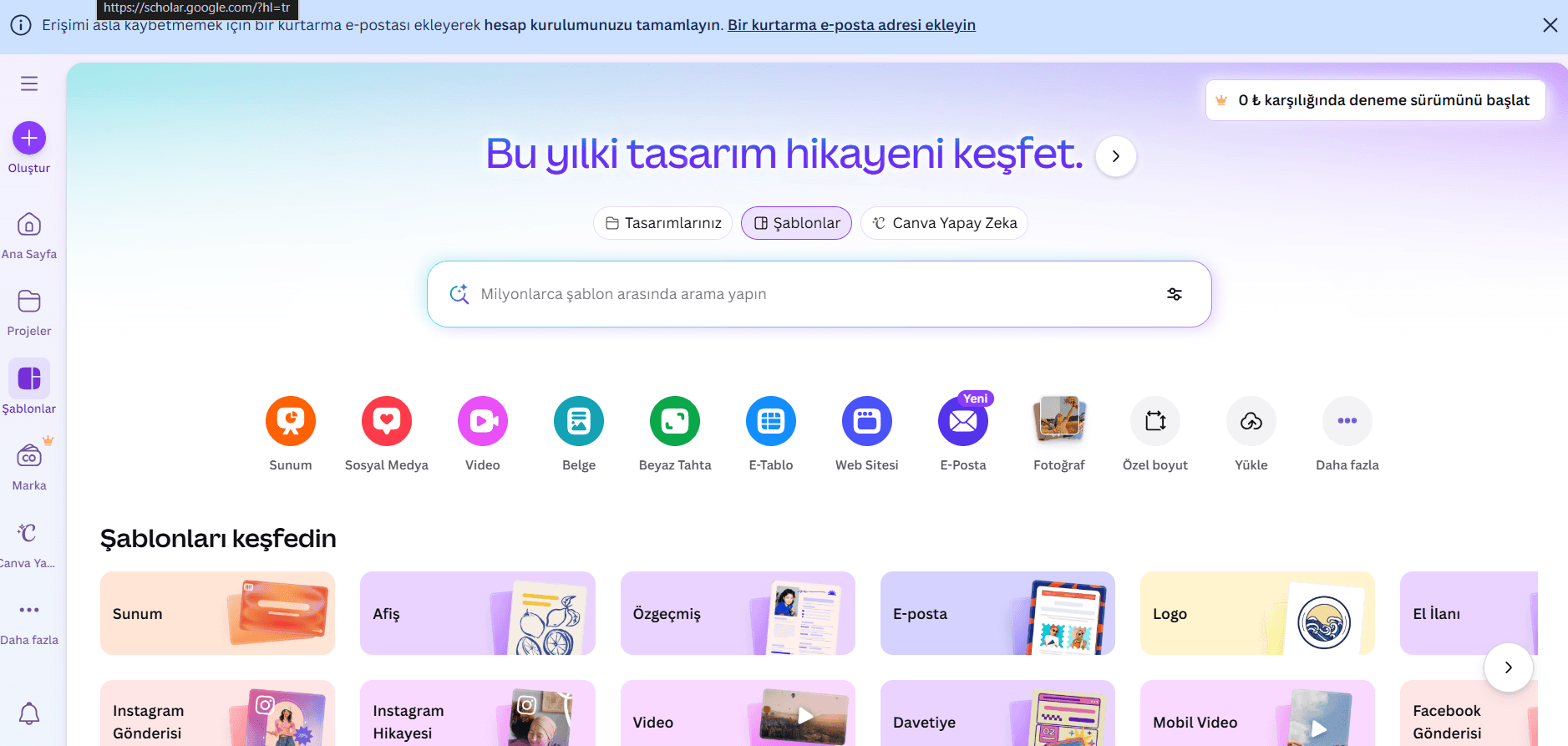Start the trial with 0 ₺ button
The height and width of the screenshot is (746, 1568).
pos(1375,100)
